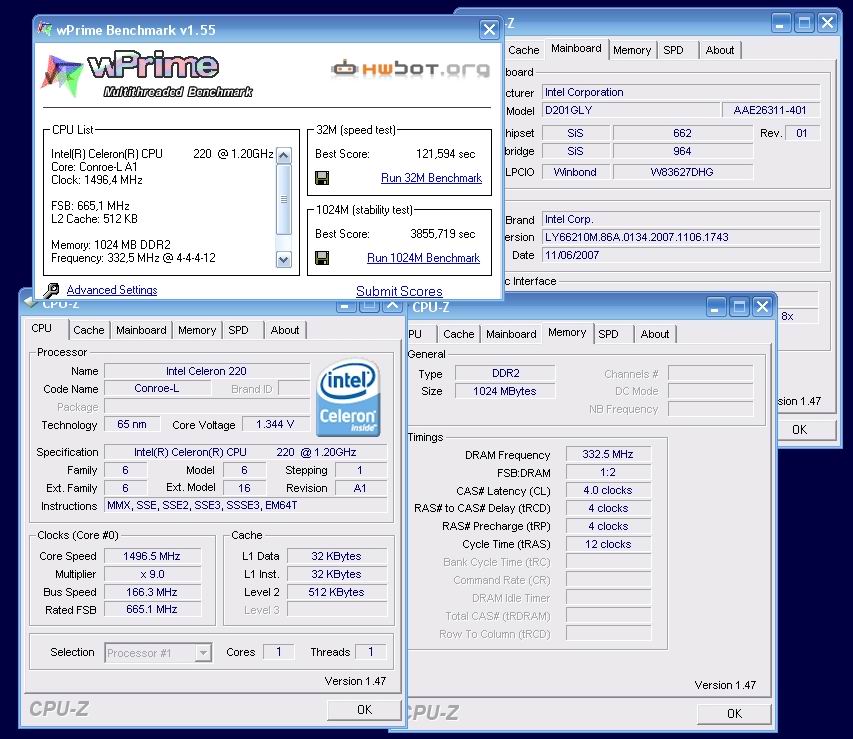Viewport: 853px width, 739px height.
Task: Open Cache tab in Memory window
Action: click(459, 334)
